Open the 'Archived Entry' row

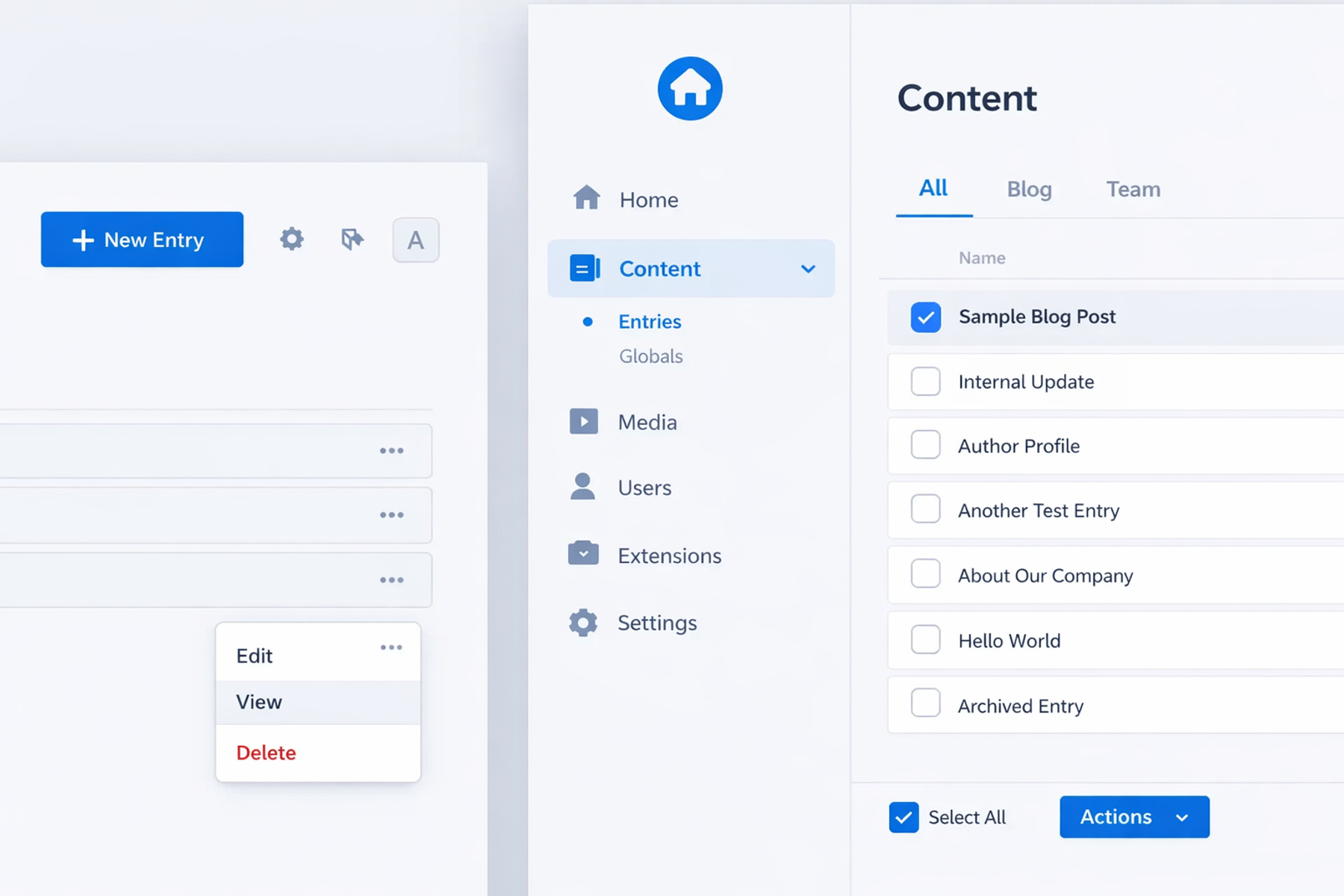tap(1116, 705)
